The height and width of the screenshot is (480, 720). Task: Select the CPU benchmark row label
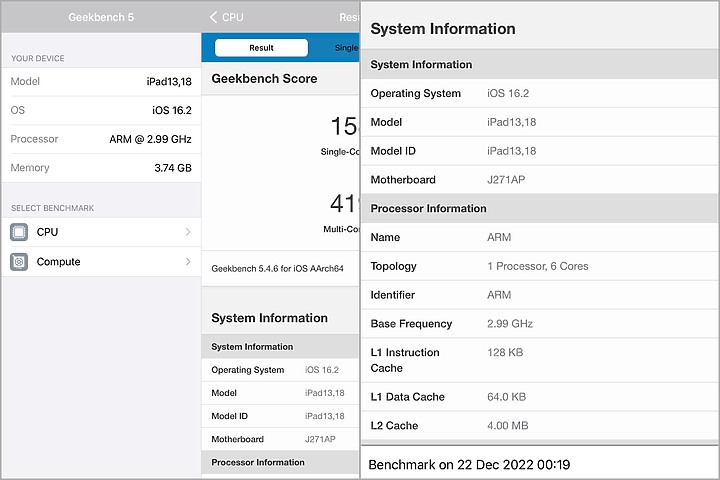47,232
